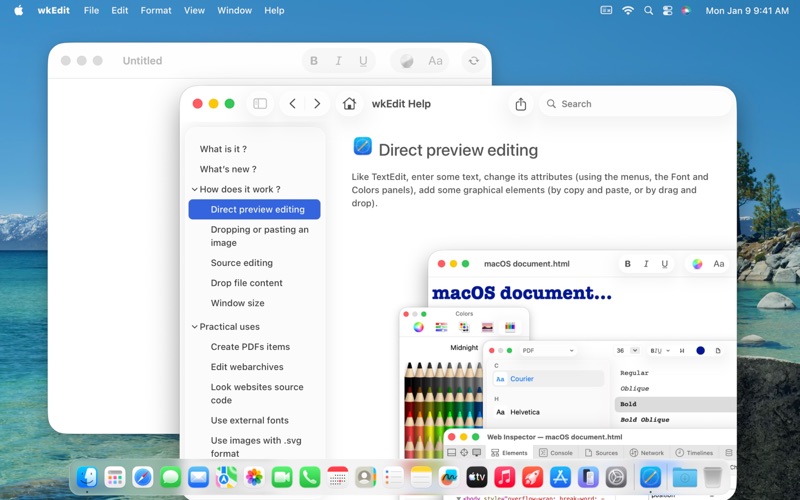This screenshot has width=800, height=500.
Task: Open the "What is it ?" help topic
Action: (x=223, y=149)
